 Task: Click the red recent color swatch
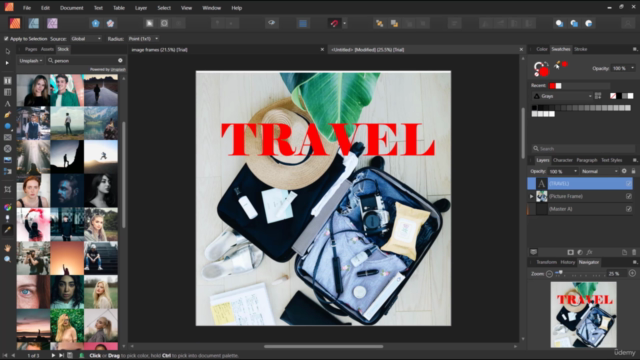tap(552, 86)
